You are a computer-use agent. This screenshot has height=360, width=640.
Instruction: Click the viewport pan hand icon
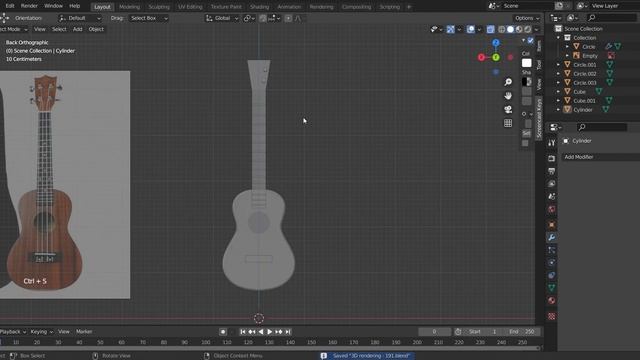click(x=508, y=96)
